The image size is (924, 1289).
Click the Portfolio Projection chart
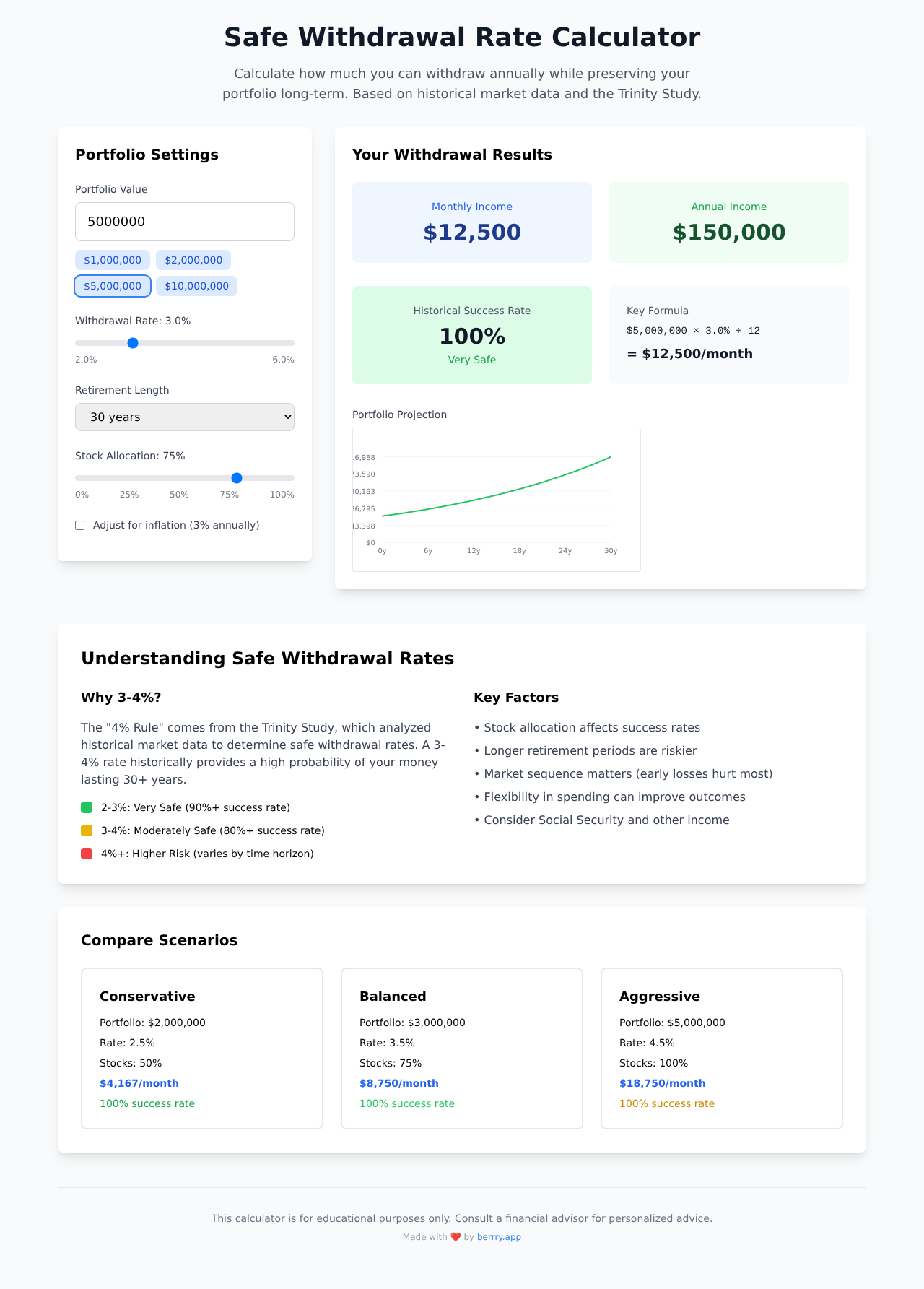(x=497, y=500)
